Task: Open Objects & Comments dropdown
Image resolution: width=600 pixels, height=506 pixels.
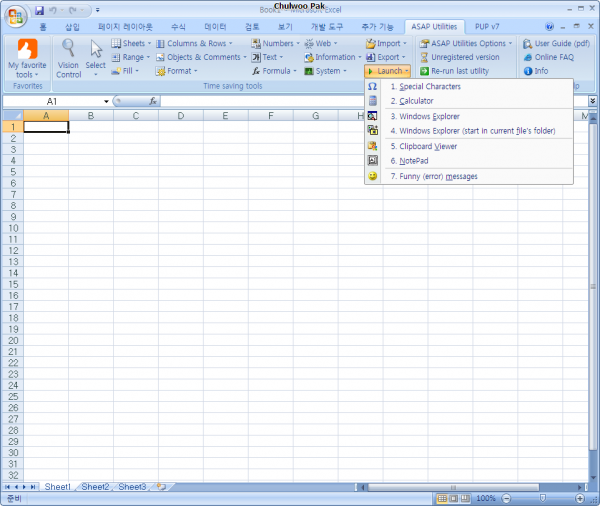Action: pos(201,57)
